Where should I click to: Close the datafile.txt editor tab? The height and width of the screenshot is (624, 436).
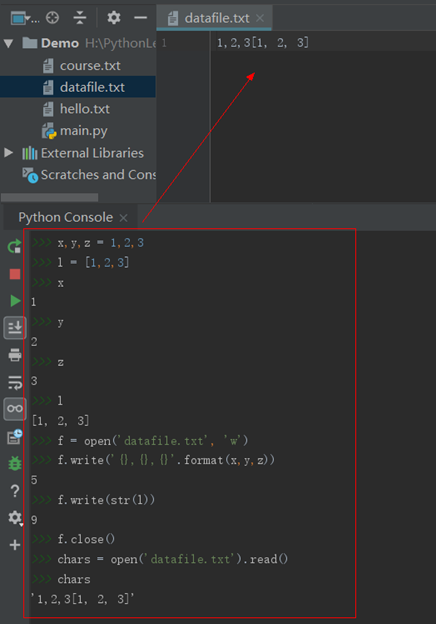coord(260,18)
